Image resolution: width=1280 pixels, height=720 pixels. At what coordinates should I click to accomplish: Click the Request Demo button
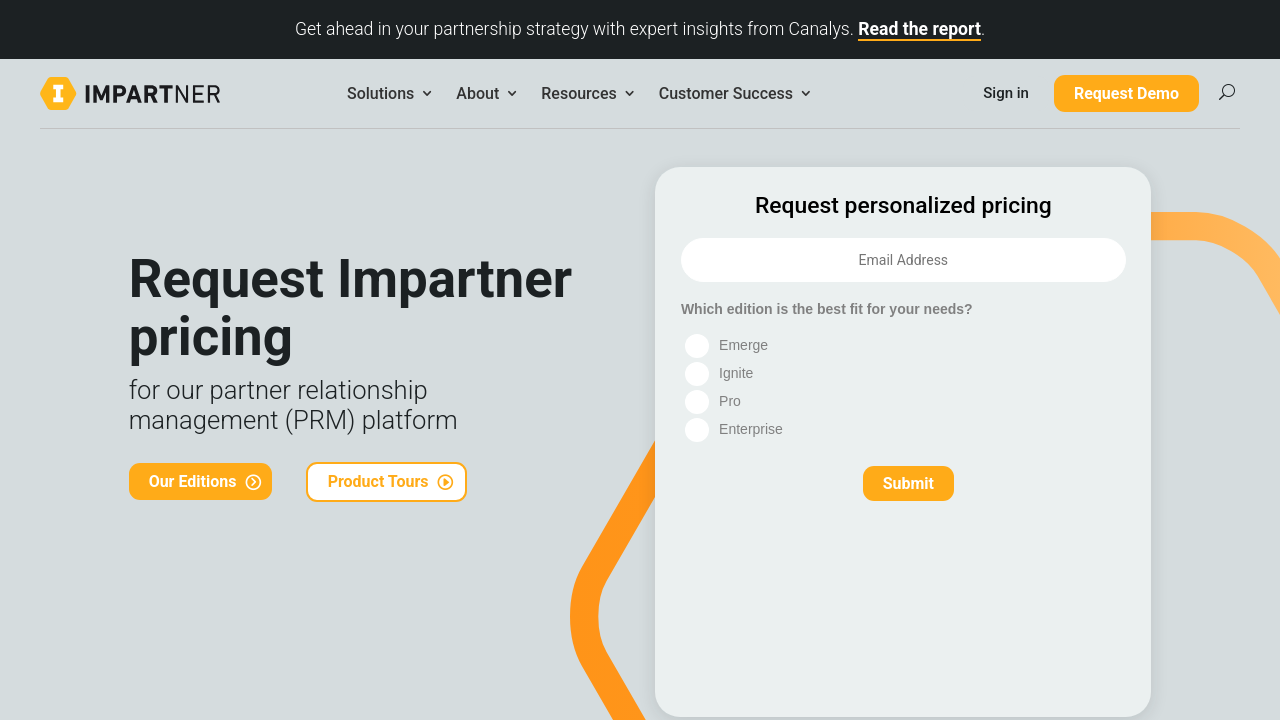[1126, 94]
